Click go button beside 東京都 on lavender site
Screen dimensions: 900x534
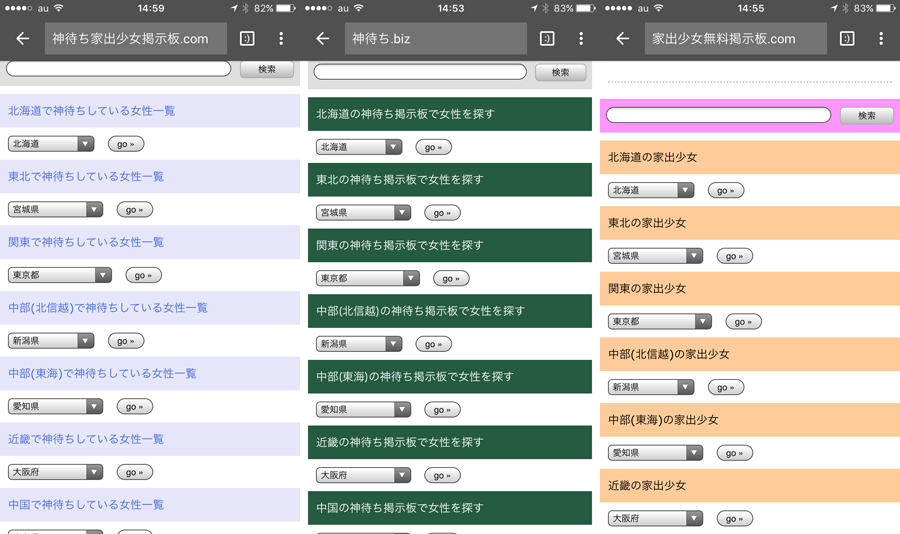143,275
